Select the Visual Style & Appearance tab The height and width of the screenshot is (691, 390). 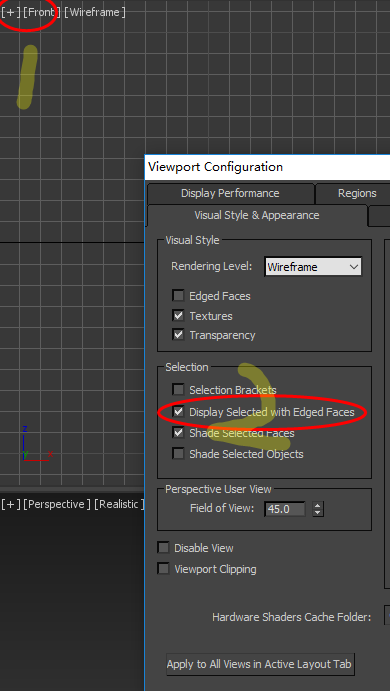257,215
